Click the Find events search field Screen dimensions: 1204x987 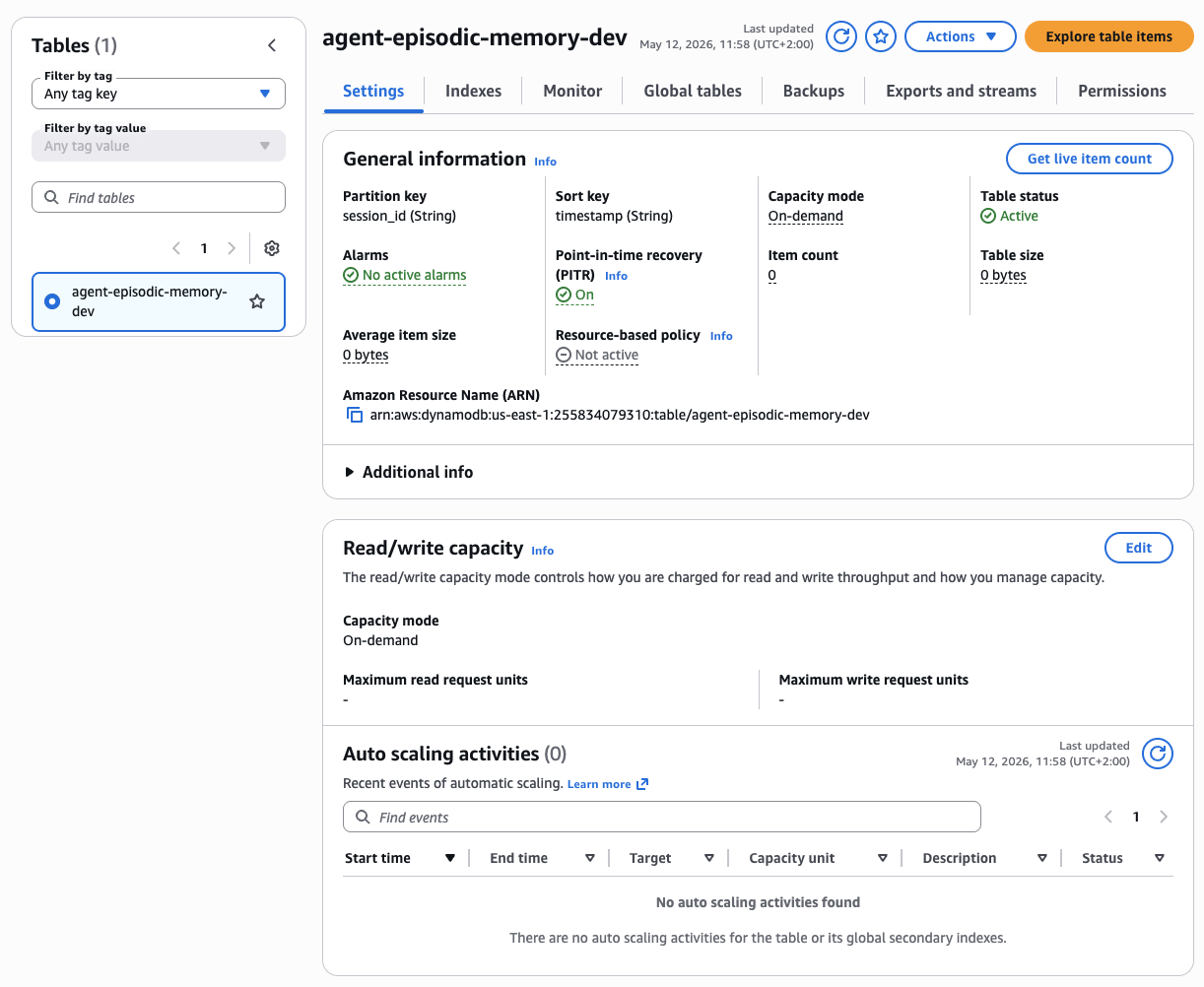[661, 817]
